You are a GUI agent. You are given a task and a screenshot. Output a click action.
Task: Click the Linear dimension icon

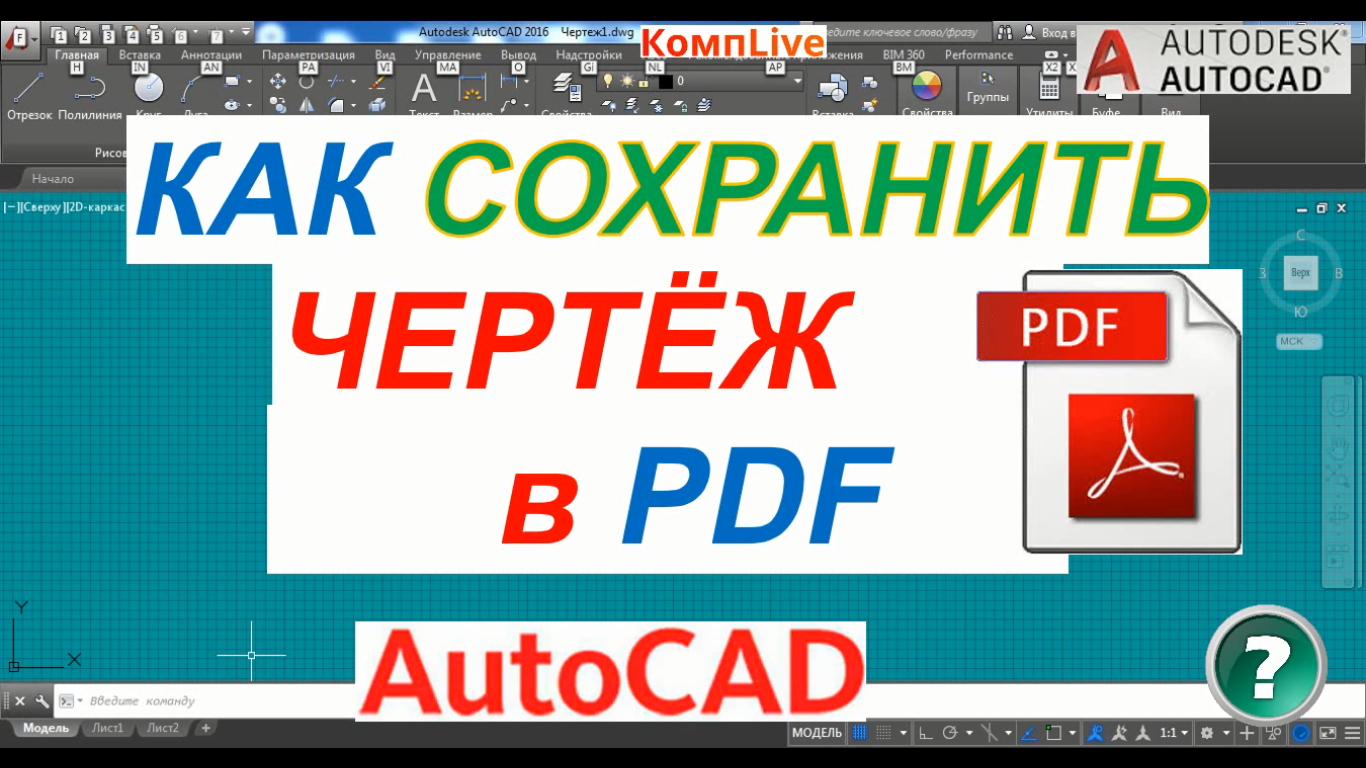[510, 81]
